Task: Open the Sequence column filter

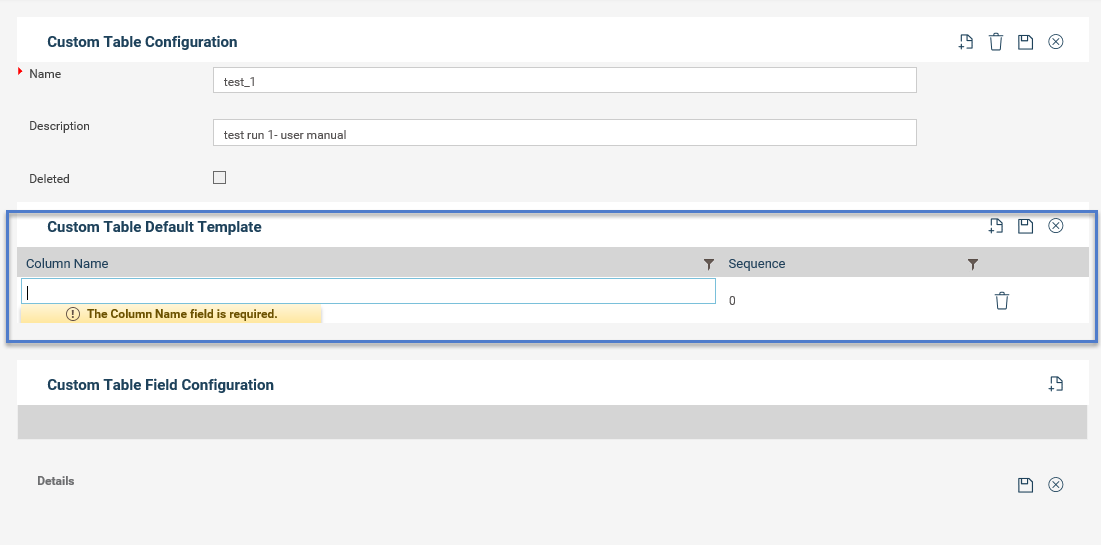Action: (973, 264)
